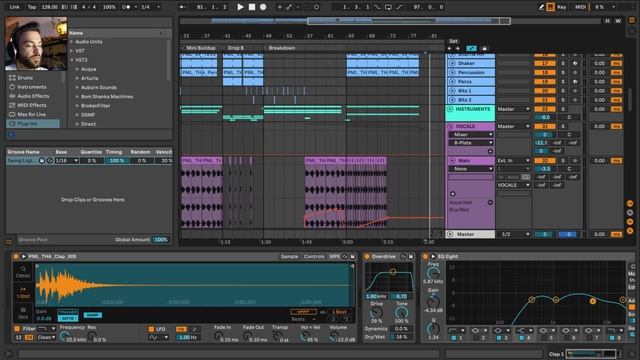
Task: Toggle the Computer MIDI Keyboard icon
Action: coord(550,7)
